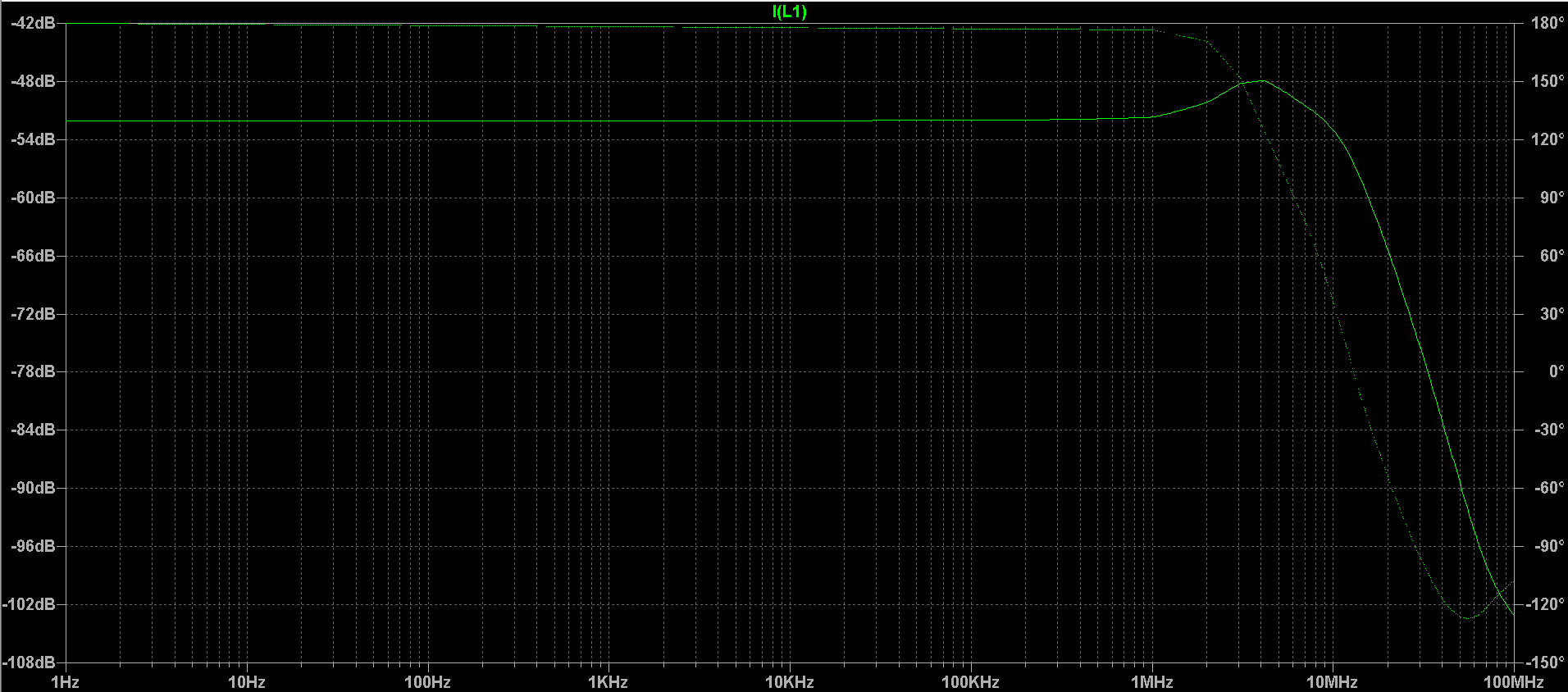Click the 90° phase axis label
Viewport: 1568px width, 692px height.
(x=1552, y=198)
